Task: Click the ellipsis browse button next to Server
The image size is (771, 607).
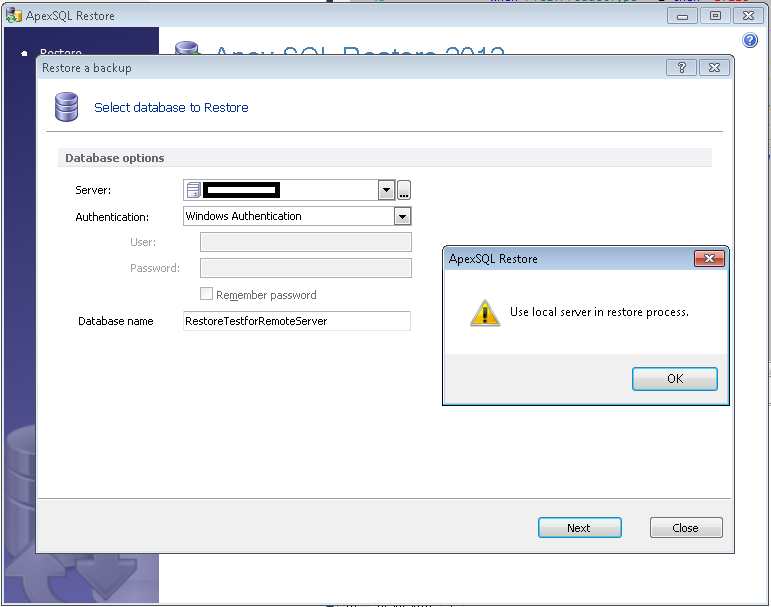Action: pos(404,190)
